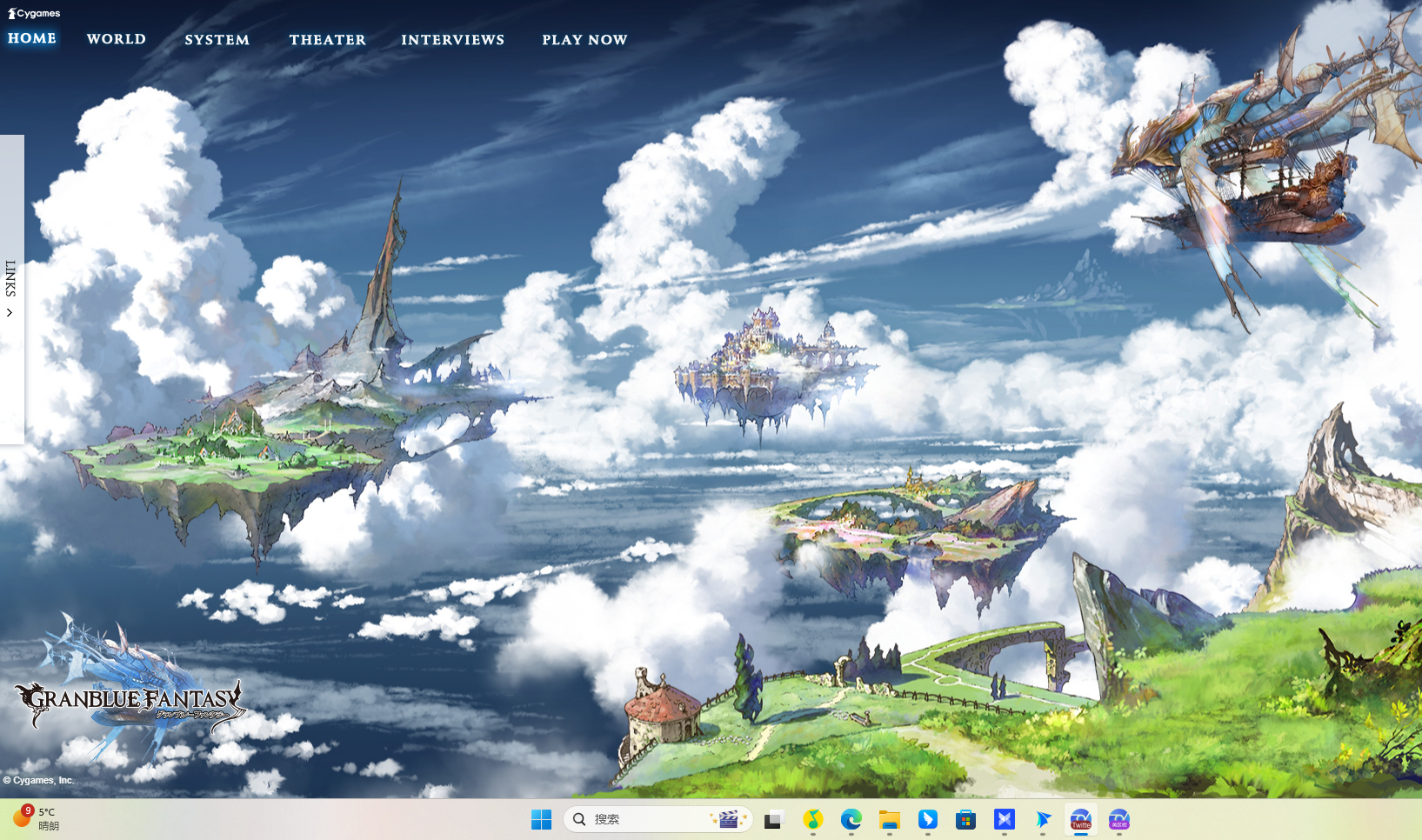
Task: Open the purple-labeled browser taskbar icon
Action: coord(1118,819)
